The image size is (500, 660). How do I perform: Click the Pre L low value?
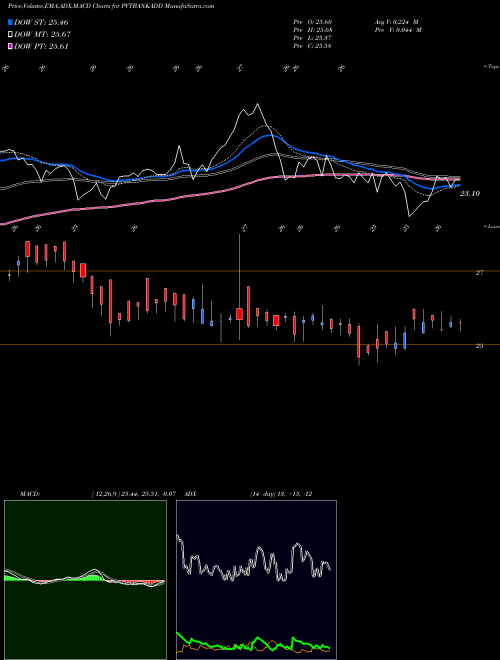tap(313, 38)
